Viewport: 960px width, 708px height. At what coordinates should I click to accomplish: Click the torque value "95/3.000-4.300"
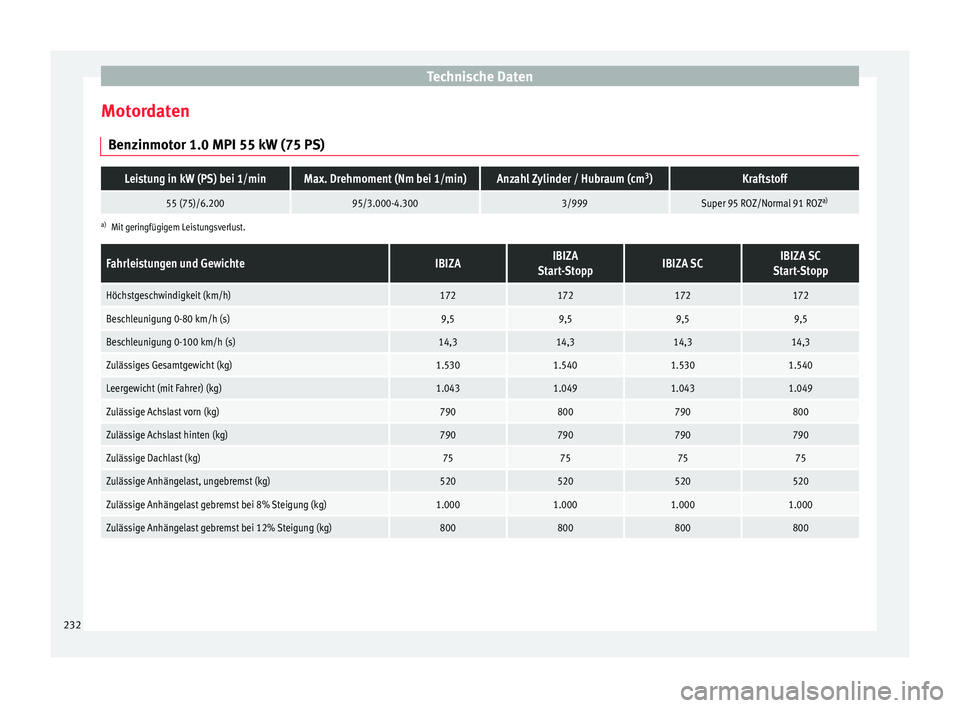tap(385, 203)
